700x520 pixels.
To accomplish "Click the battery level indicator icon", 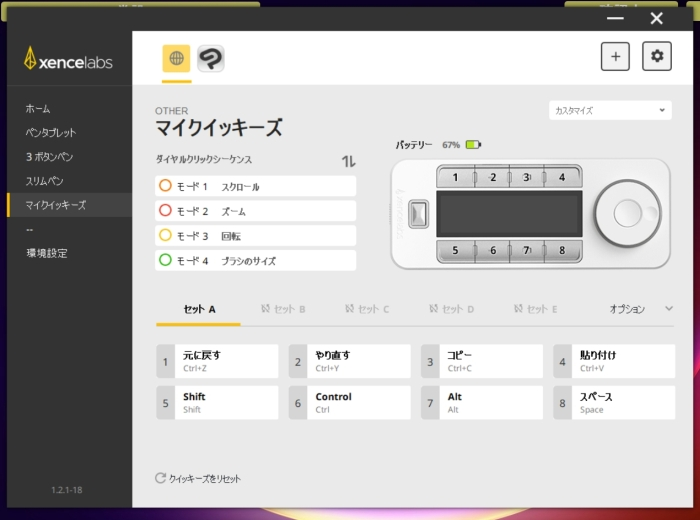I will pyautogui.click(x=473, y=145).
